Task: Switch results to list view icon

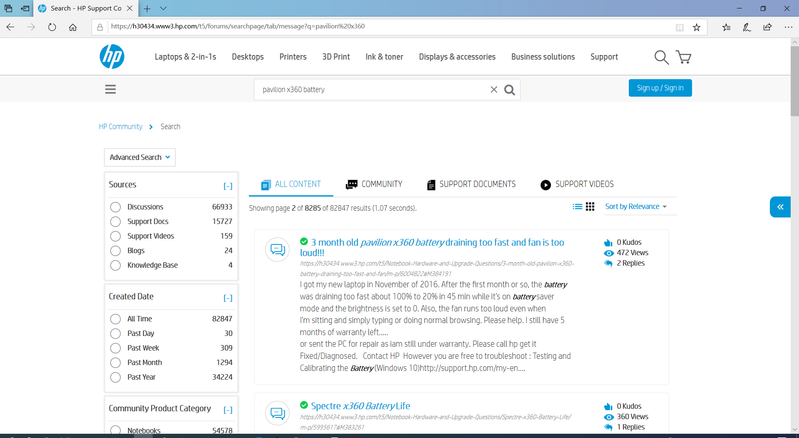Action: (x=577, y=207)
